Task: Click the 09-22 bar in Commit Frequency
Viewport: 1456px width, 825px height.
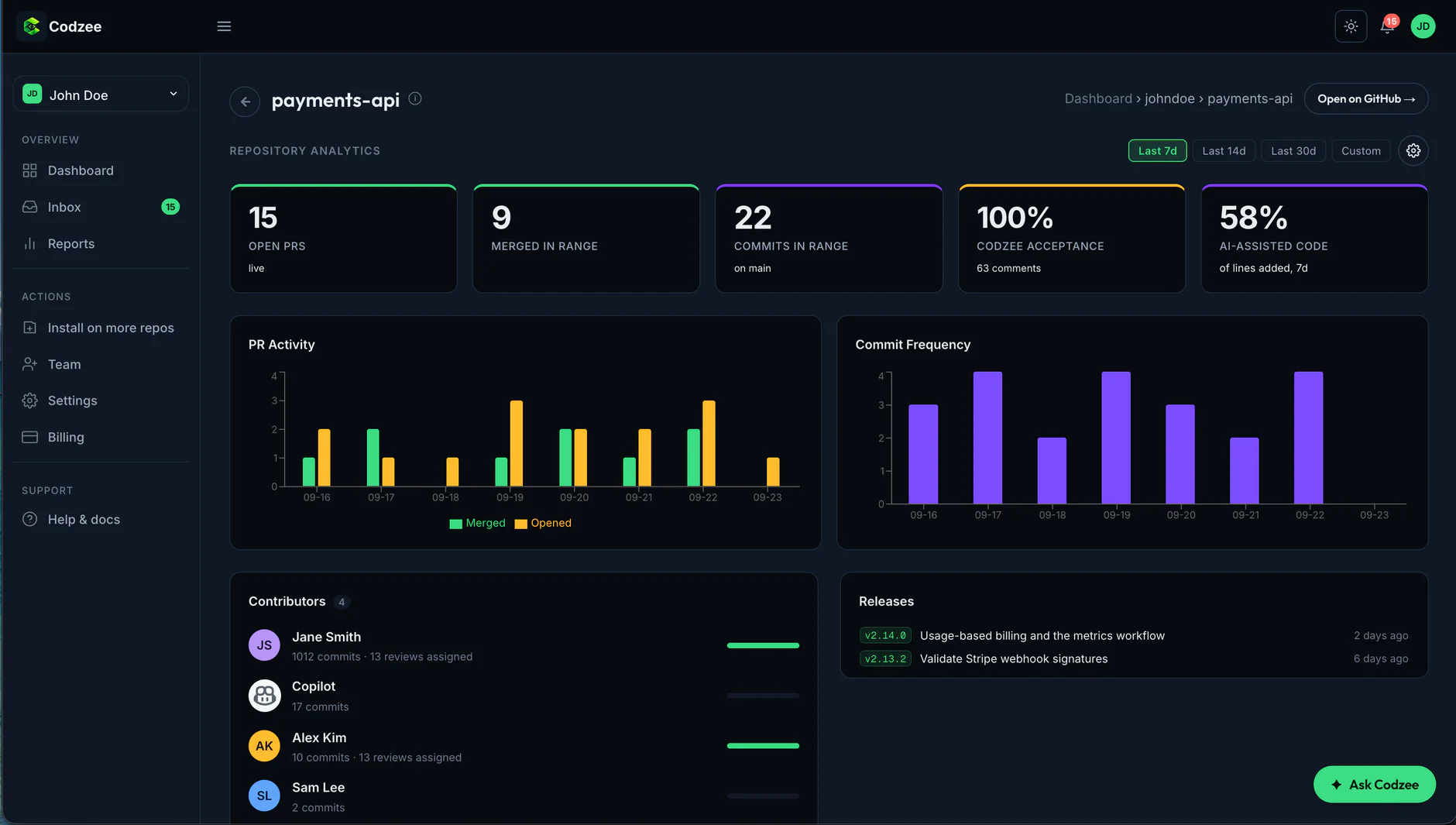Action: tap(1308, 438)
